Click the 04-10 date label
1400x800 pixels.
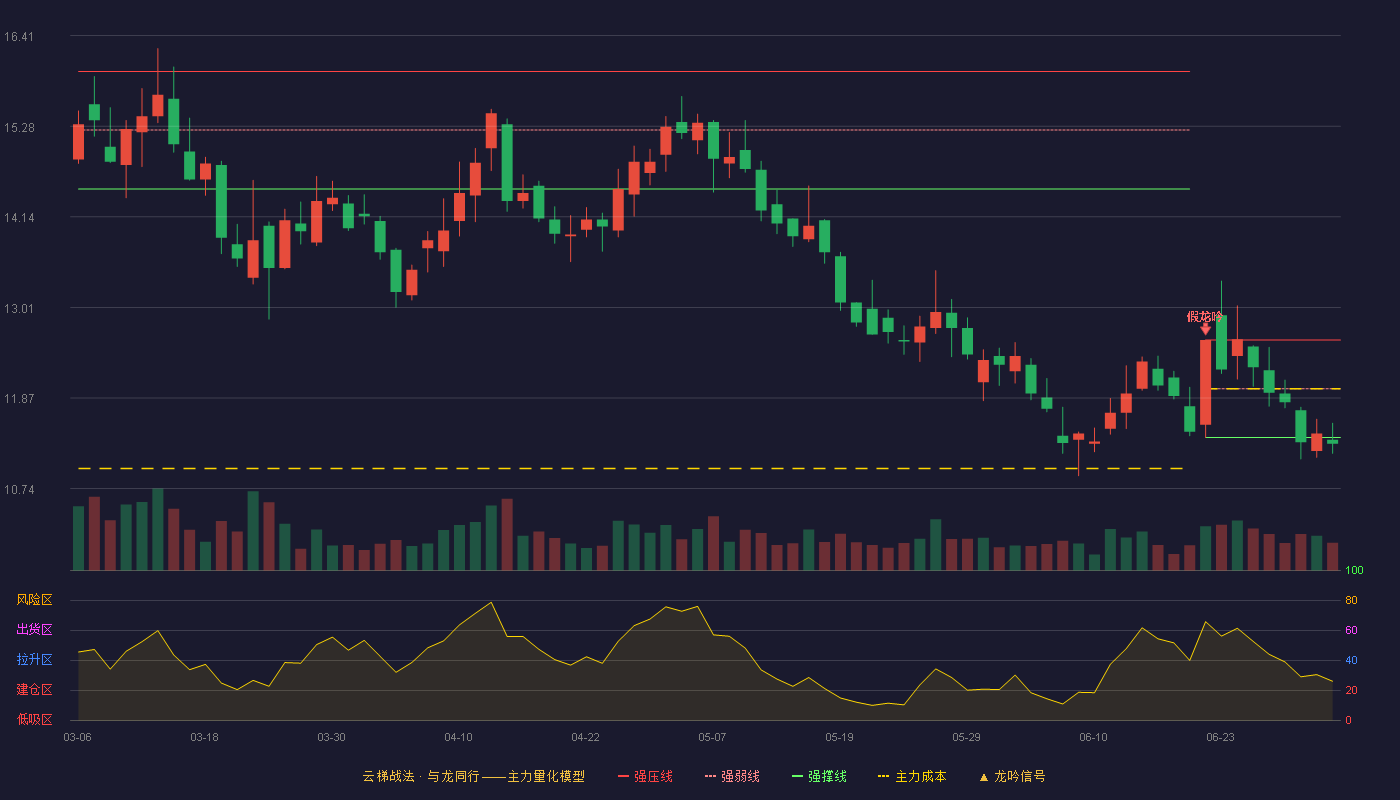coord(458,737)
